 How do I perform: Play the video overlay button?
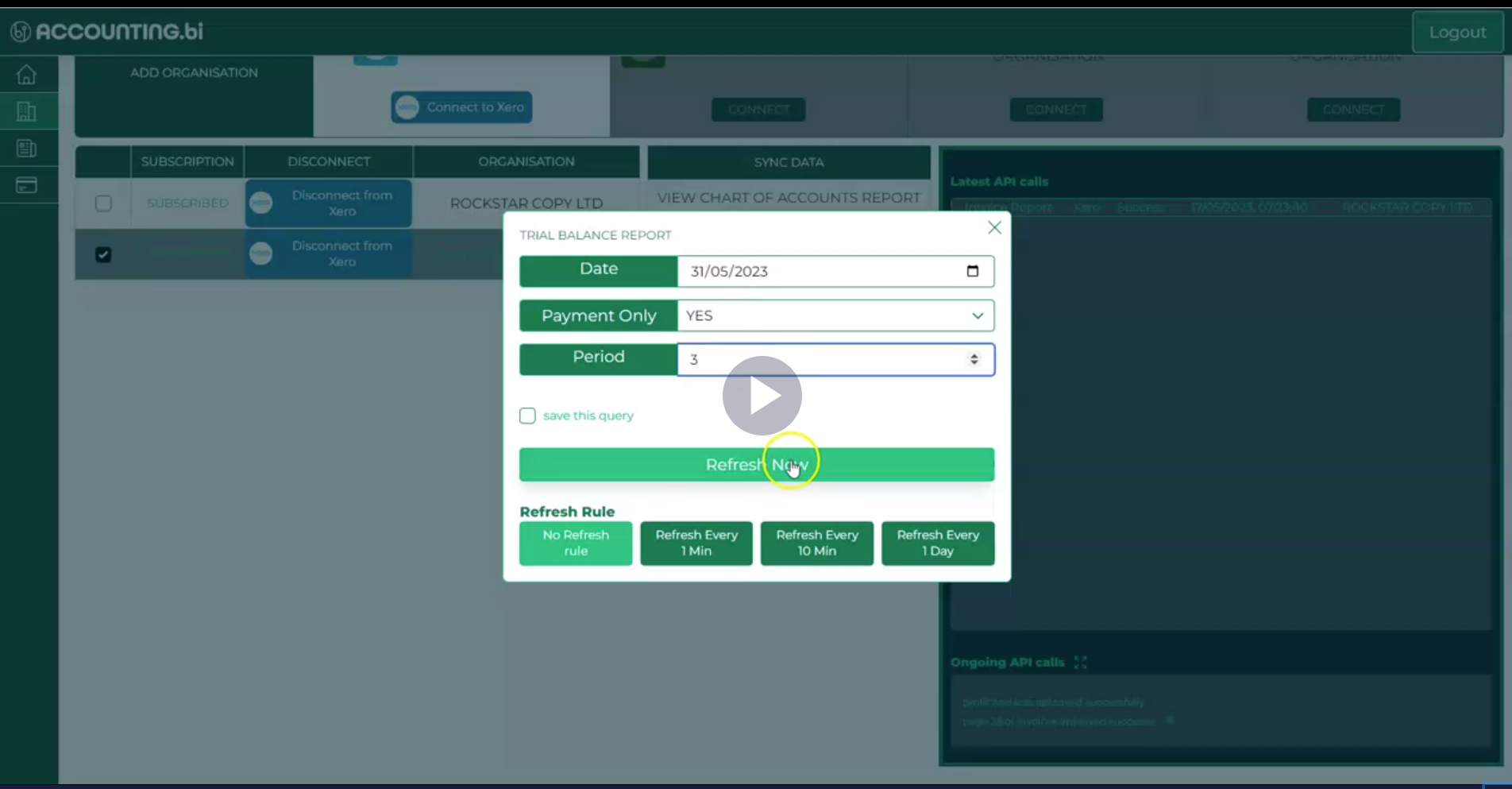762,396
